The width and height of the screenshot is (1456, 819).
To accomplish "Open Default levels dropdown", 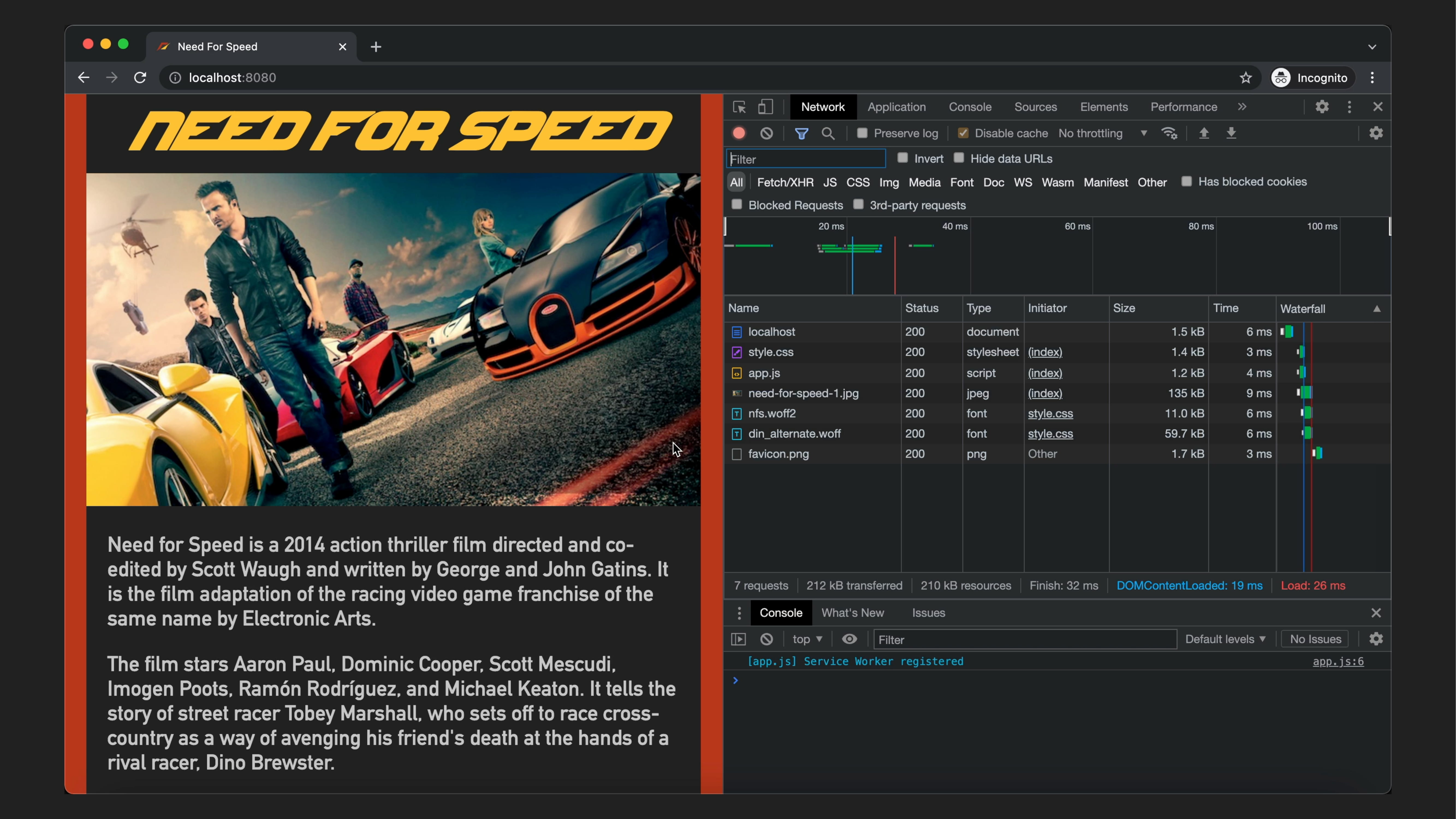I will 1225,639.
